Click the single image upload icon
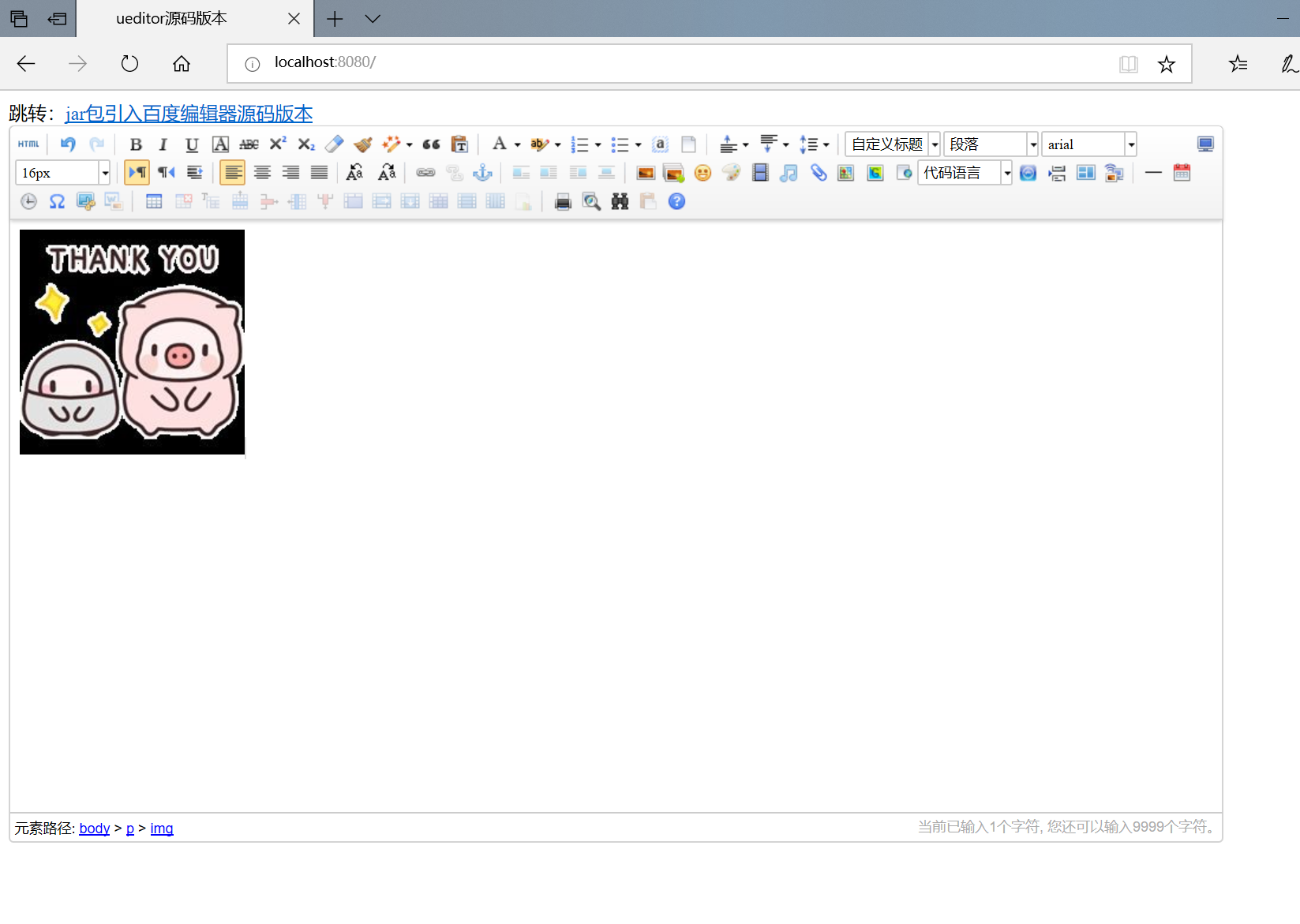Image resolution: width=1300 pixels, height=924 pixels. (646, 173)
